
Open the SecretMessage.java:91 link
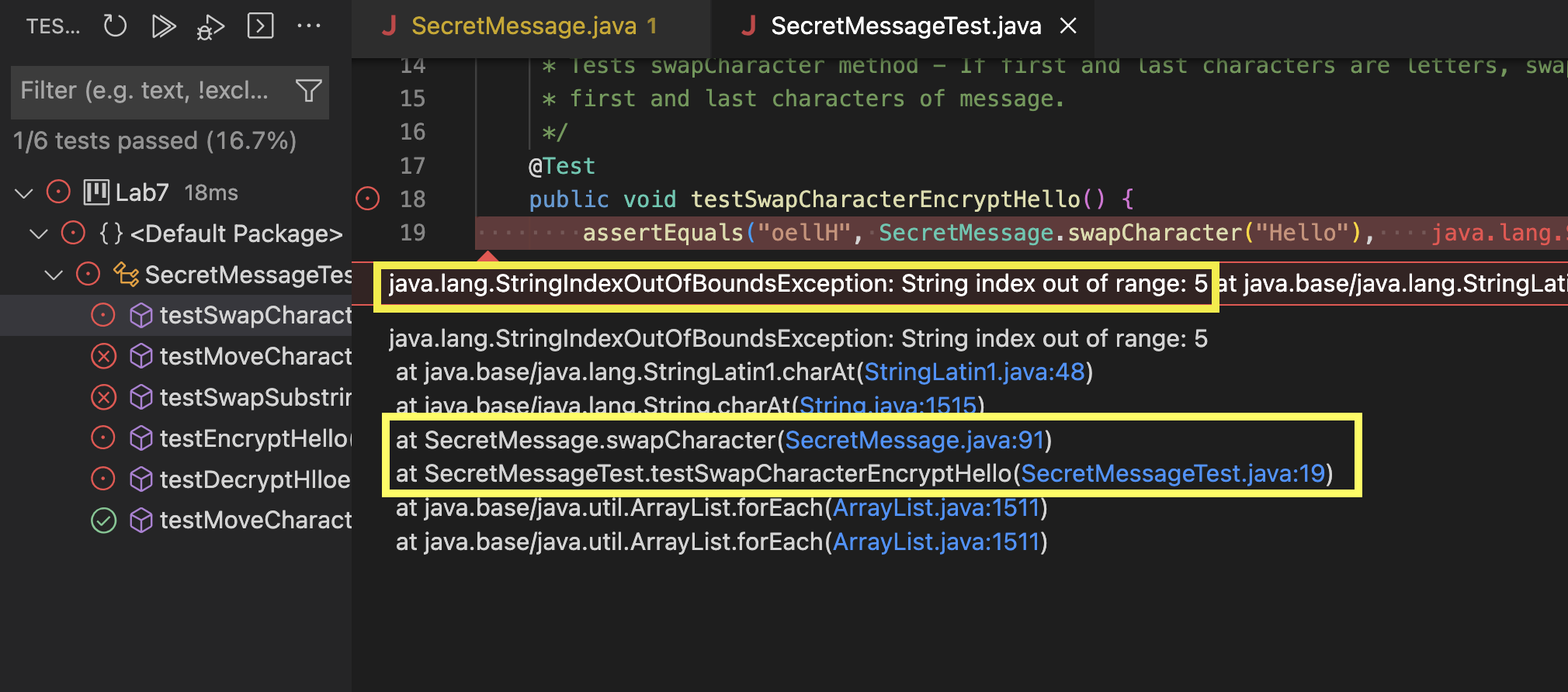(x=914, y=440)
